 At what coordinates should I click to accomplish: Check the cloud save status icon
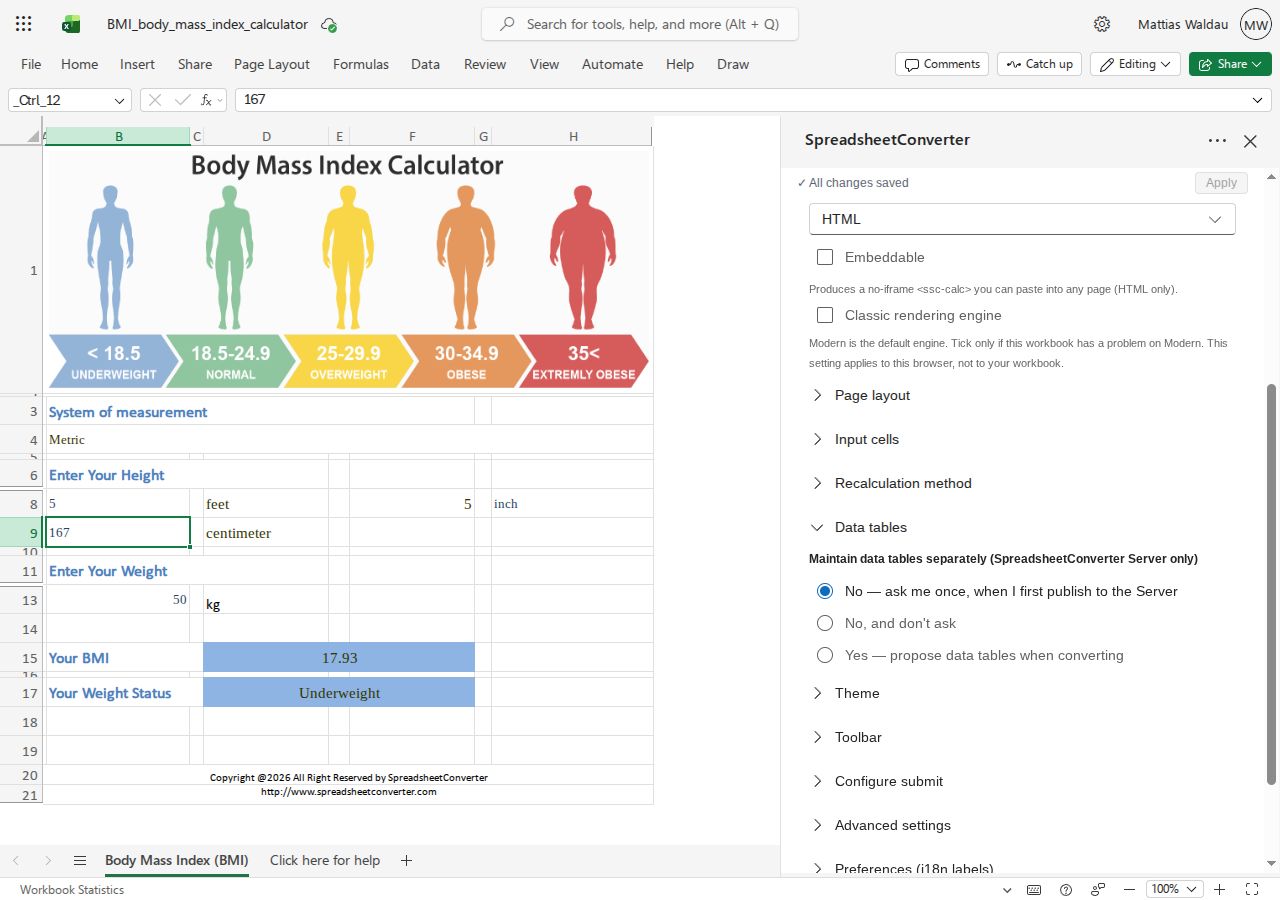tap(329, 24)
